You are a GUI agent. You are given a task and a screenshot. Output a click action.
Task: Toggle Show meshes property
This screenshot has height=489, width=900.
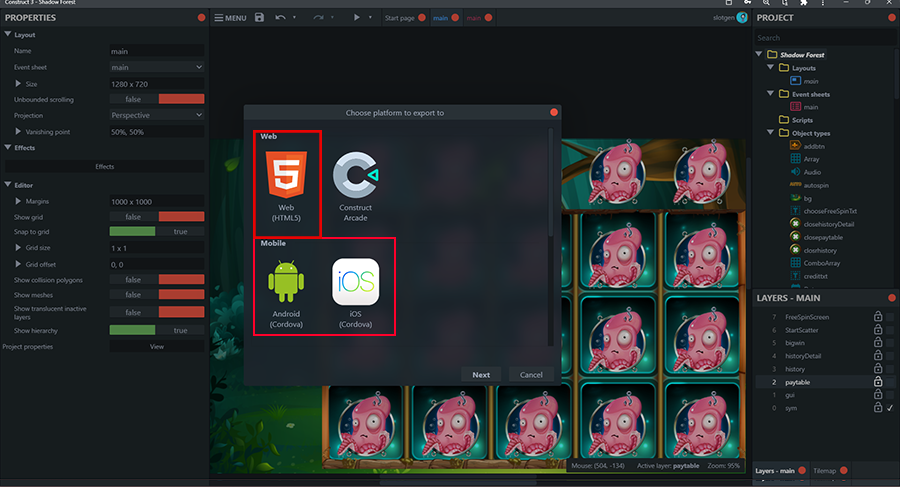pos(157,295)
